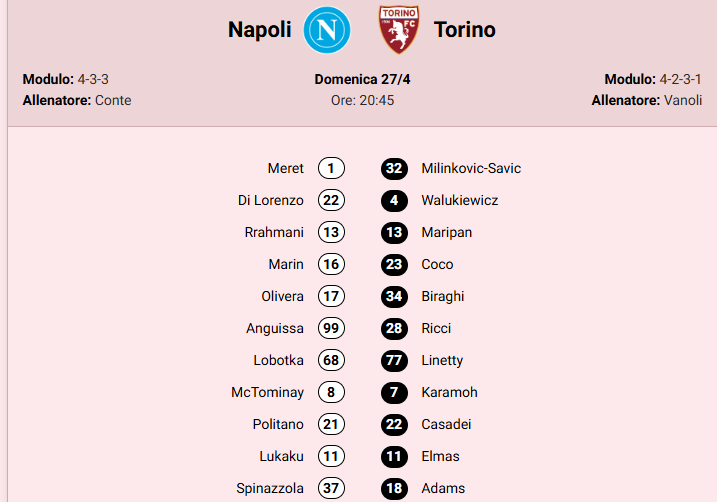Viewport: 717px width, 502px height.
Task: Select the Napoli team name heading
Action: point(260,30)
